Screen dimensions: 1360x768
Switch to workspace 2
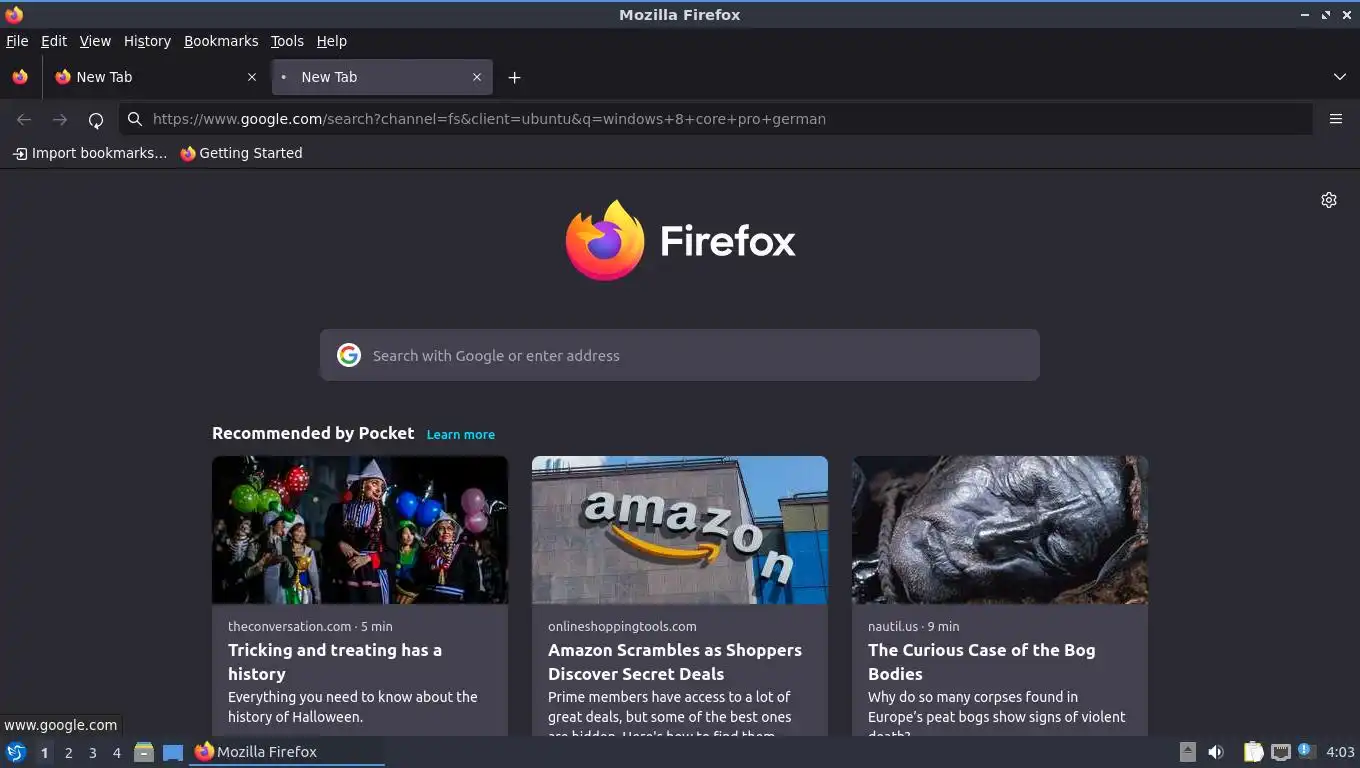[68, 752]
